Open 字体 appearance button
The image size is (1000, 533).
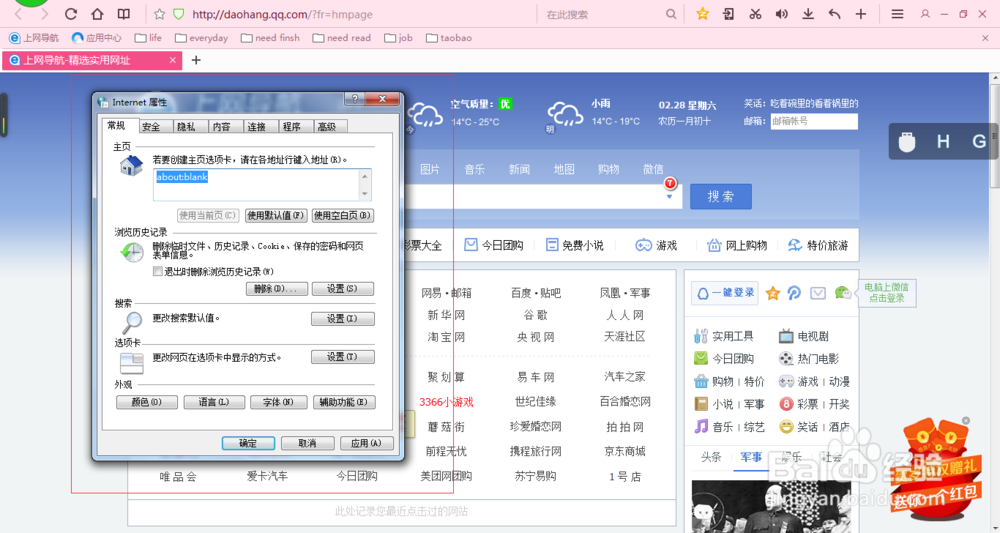tap(279, 402)
